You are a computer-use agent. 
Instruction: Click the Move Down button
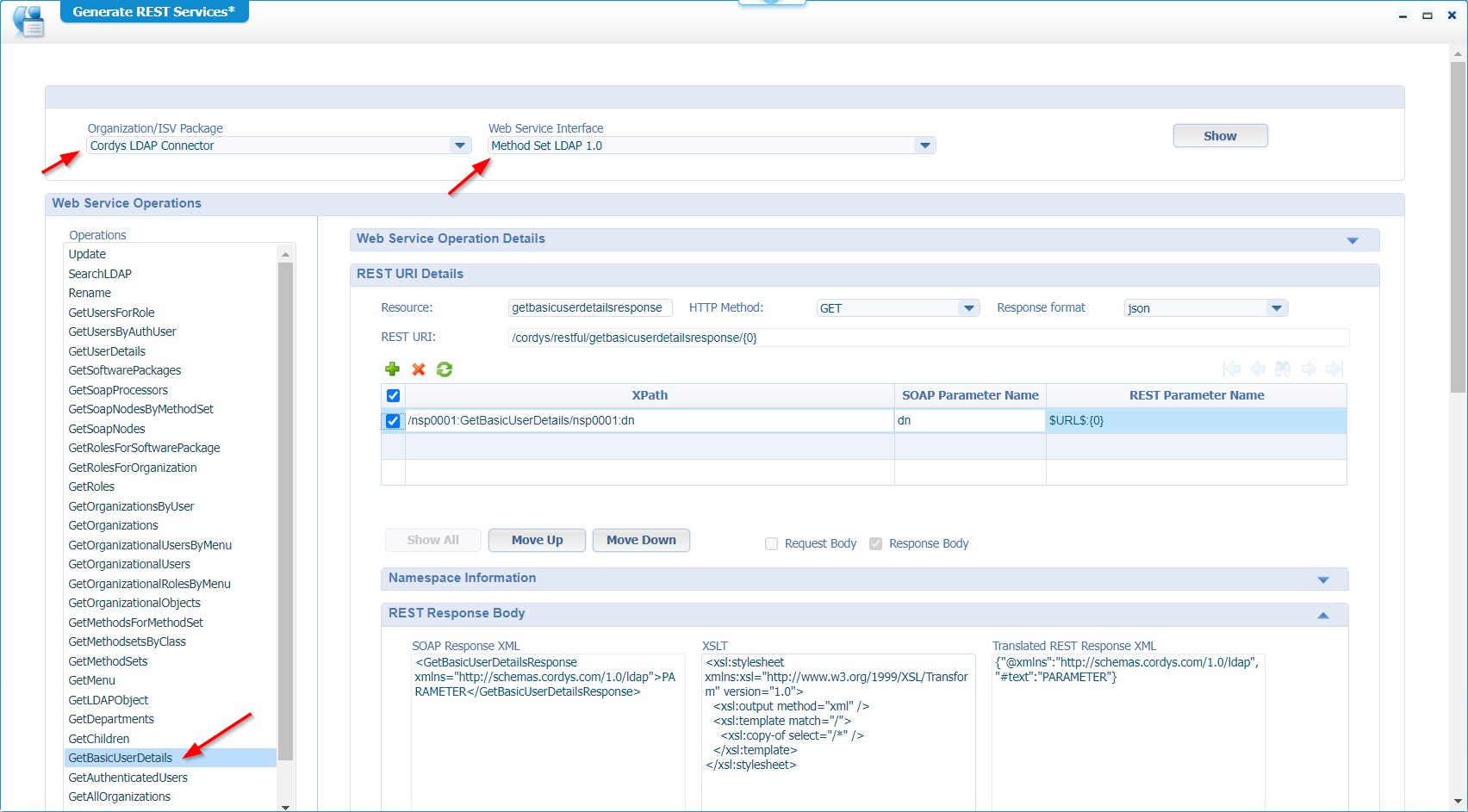pos(641,540)
